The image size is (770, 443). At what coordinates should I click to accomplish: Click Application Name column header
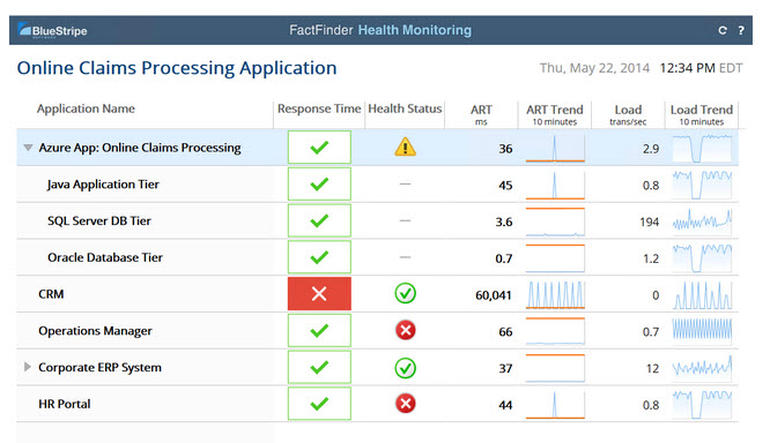click(x=86, y=109)
